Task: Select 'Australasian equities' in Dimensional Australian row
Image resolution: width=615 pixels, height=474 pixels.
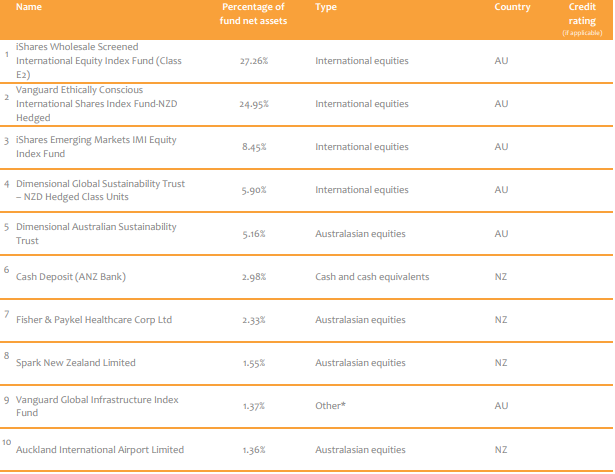Action: [x=360, y=234]
